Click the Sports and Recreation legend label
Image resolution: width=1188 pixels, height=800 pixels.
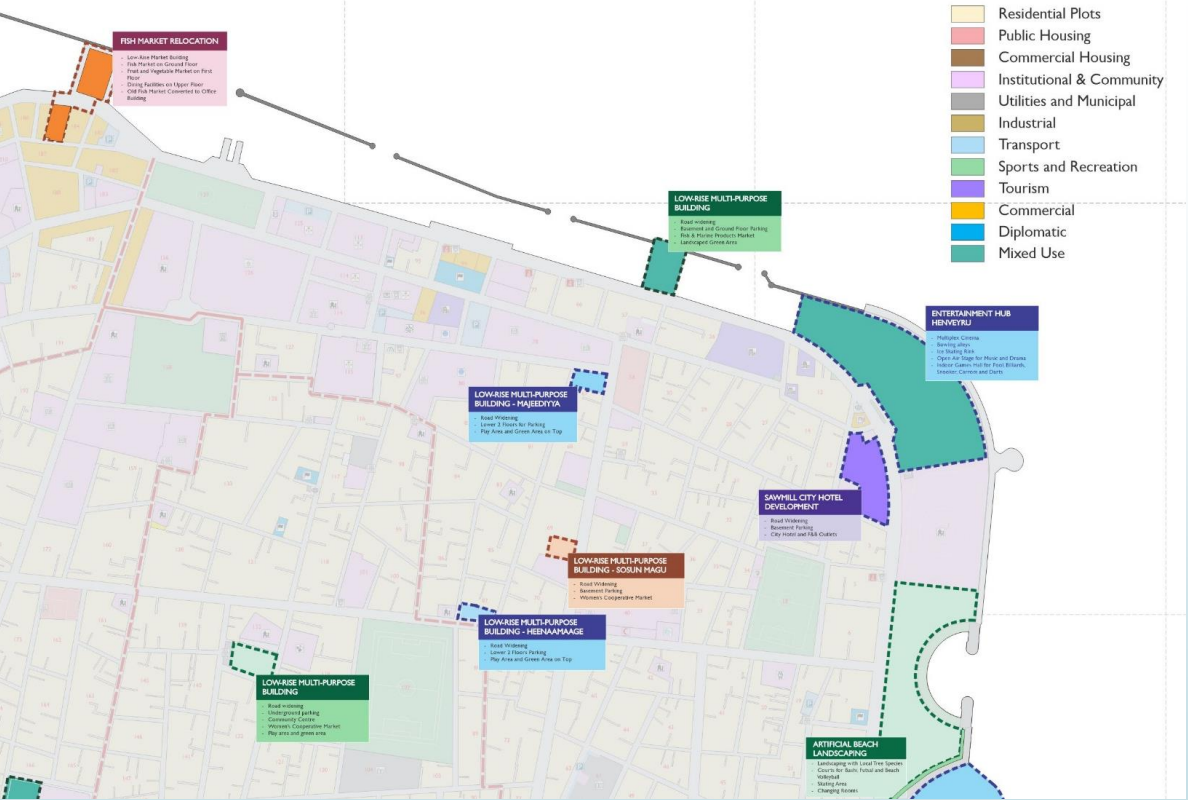coord(1067,167)
